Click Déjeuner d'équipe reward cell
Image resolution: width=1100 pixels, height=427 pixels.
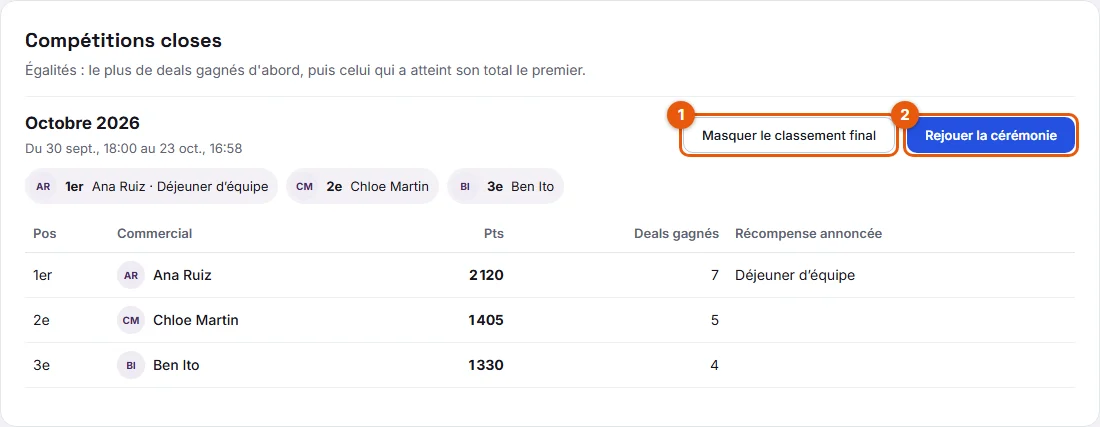(795, 276)
